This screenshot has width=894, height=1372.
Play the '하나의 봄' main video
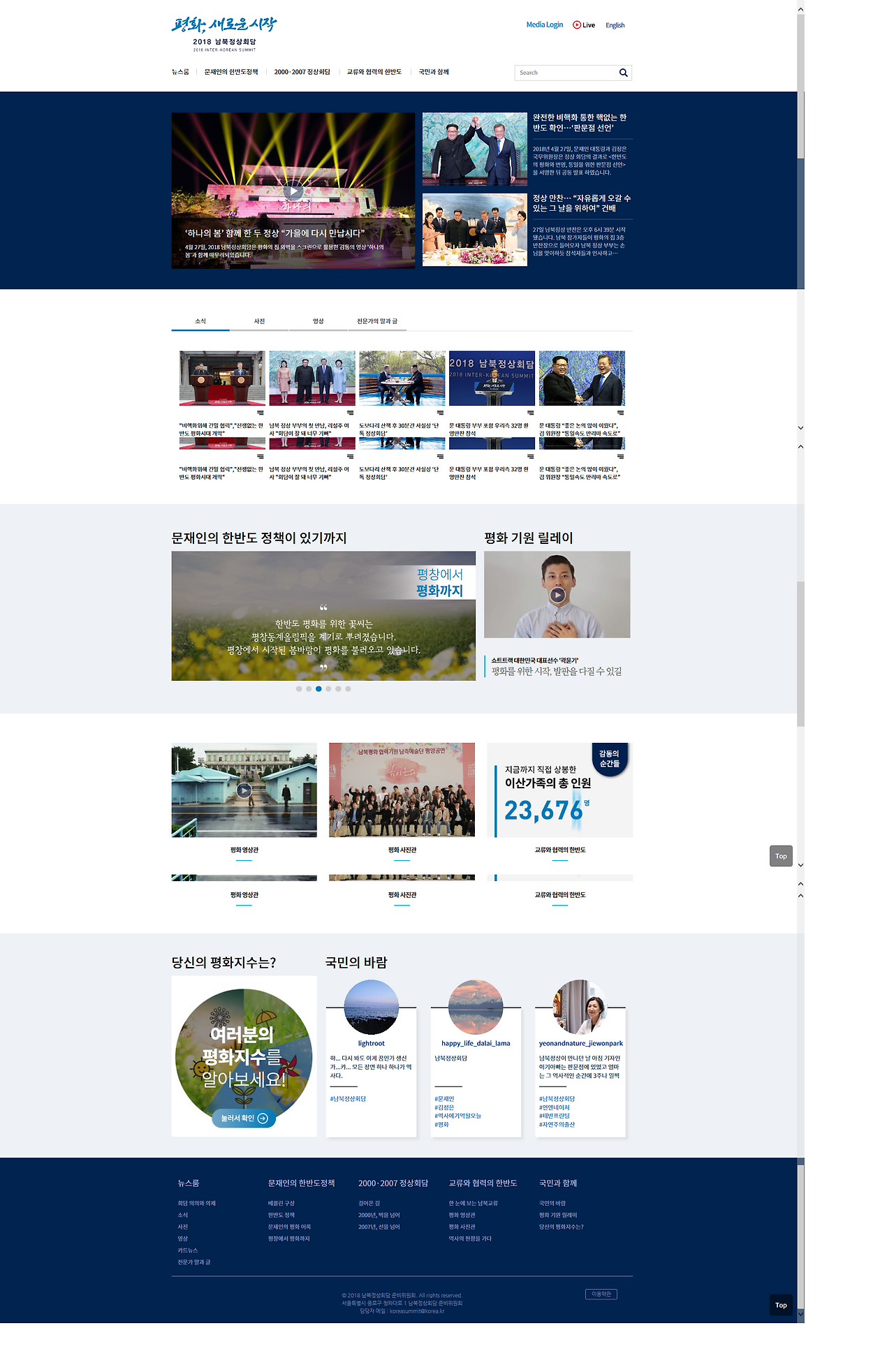[293, 191]
